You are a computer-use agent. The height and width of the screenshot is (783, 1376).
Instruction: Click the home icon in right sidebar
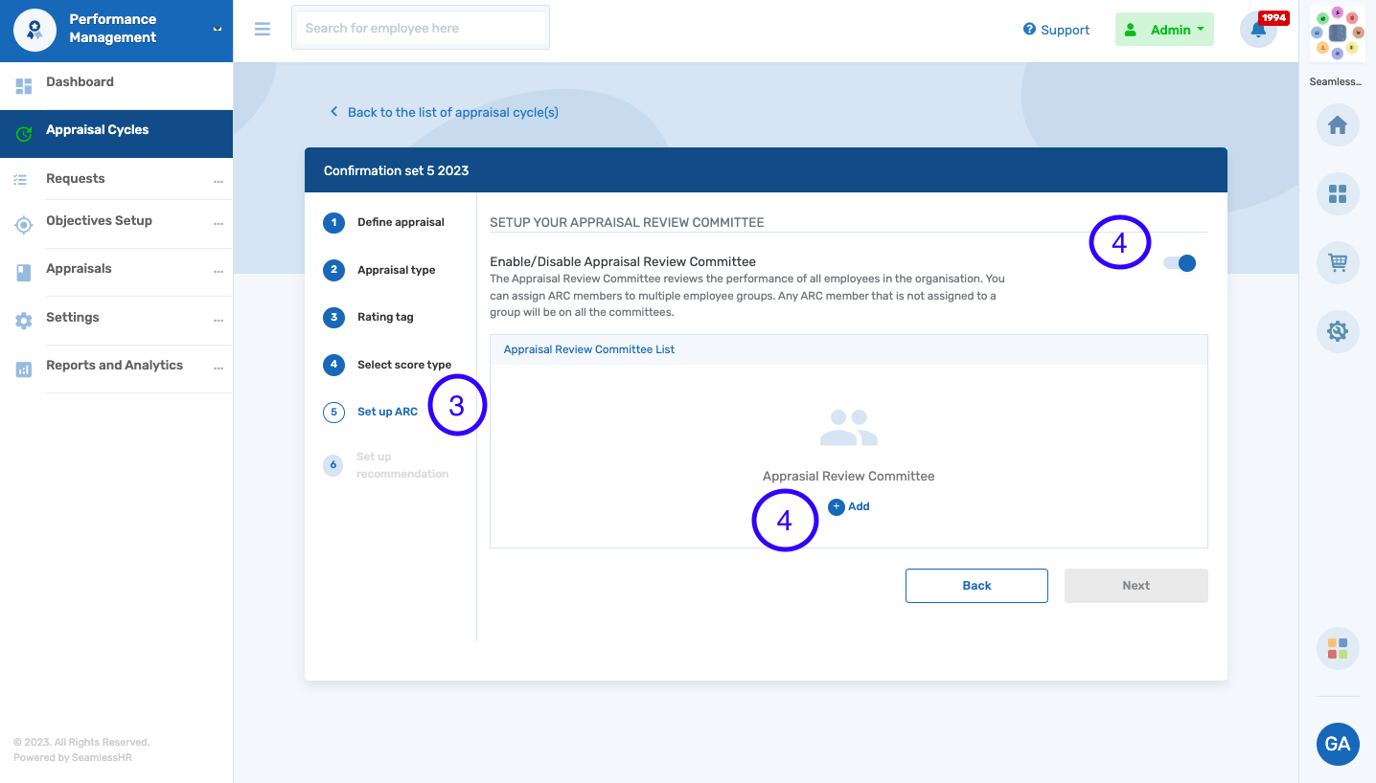[x=1337, y=126]
